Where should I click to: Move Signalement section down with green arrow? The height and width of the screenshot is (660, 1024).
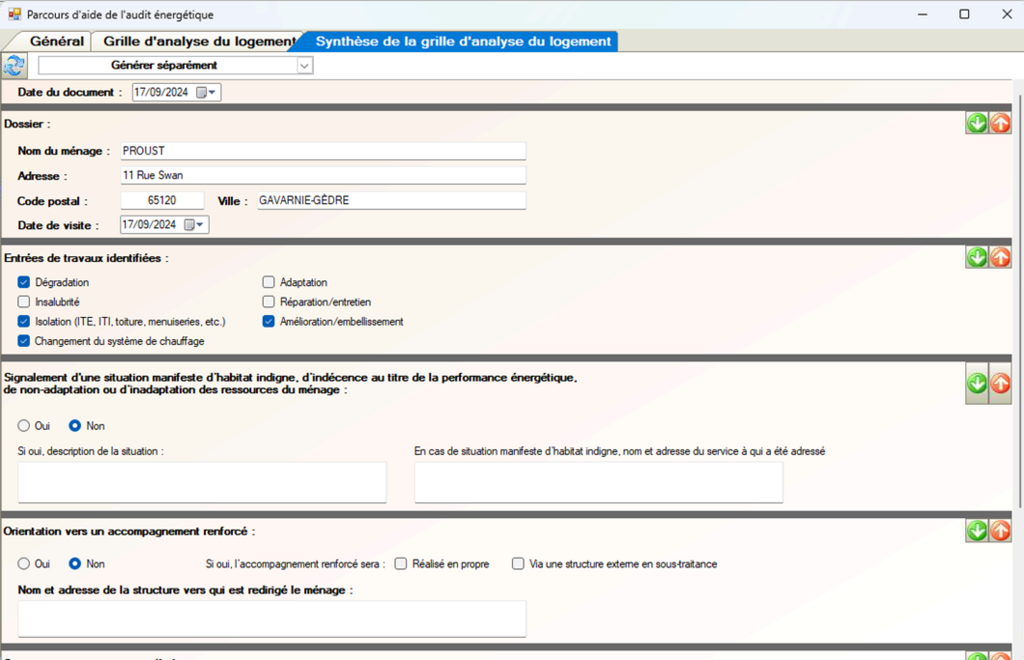[x=977, y=384]
